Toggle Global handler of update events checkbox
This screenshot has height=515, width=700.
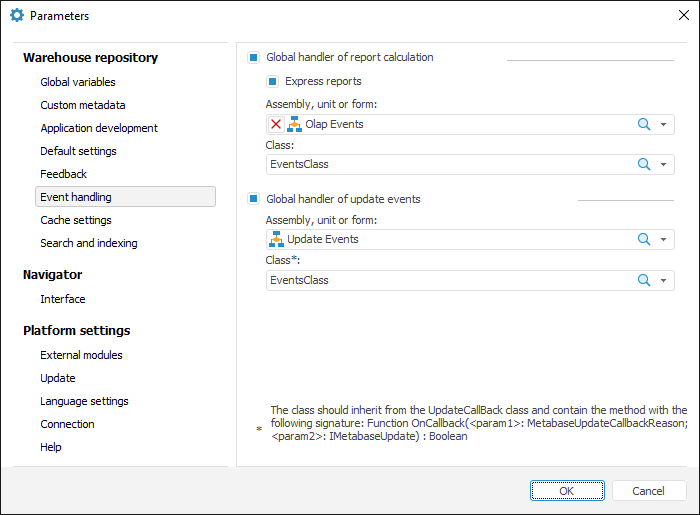254,199
